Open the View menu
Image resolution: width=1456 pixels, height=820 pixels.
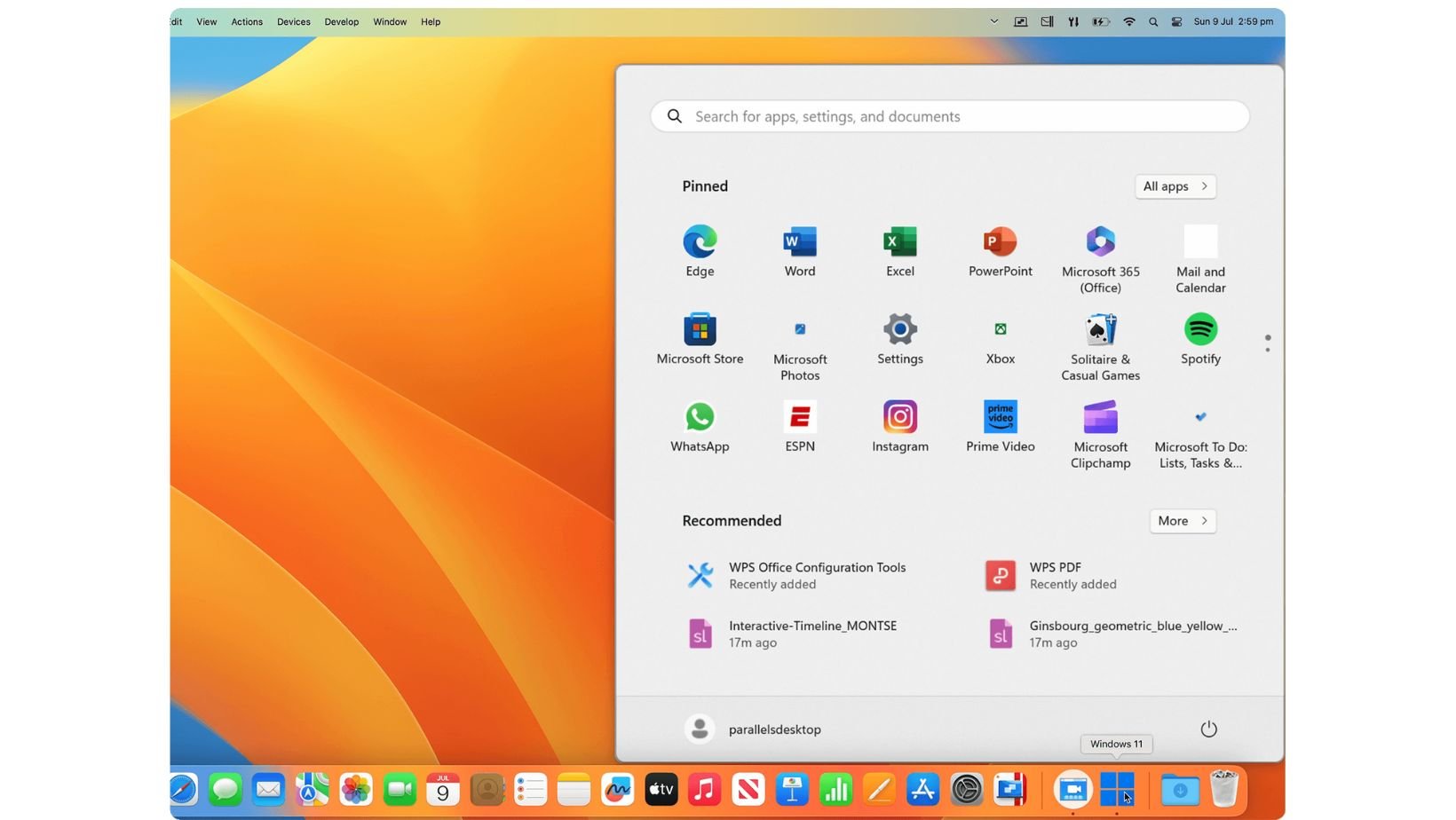point(206,22)
